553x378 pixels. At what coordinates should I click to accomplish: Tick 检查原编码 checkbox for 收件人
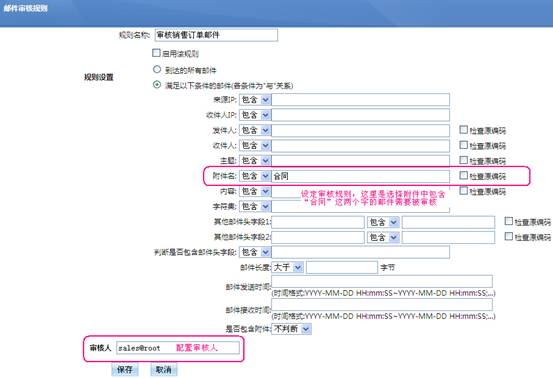click(x=463, y=145)
